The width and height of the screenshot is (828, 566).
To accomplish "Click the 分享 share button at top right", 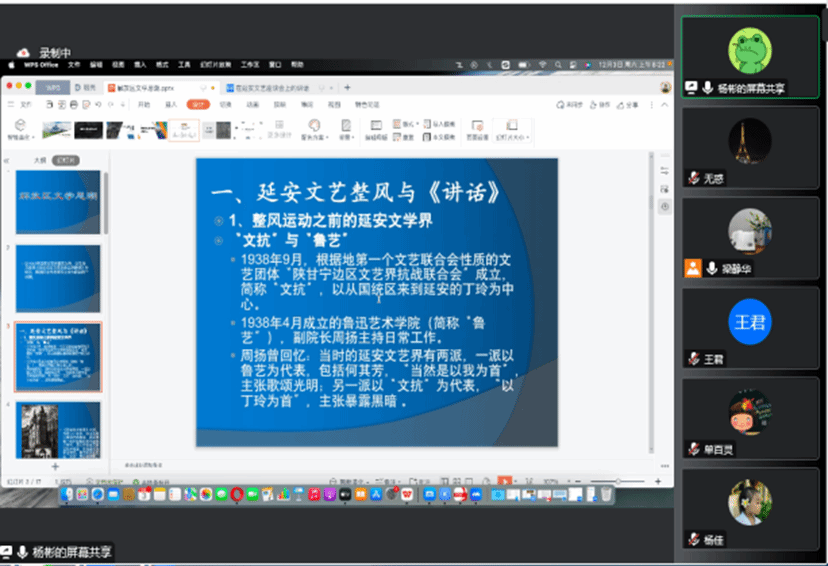I will point(629,104).
